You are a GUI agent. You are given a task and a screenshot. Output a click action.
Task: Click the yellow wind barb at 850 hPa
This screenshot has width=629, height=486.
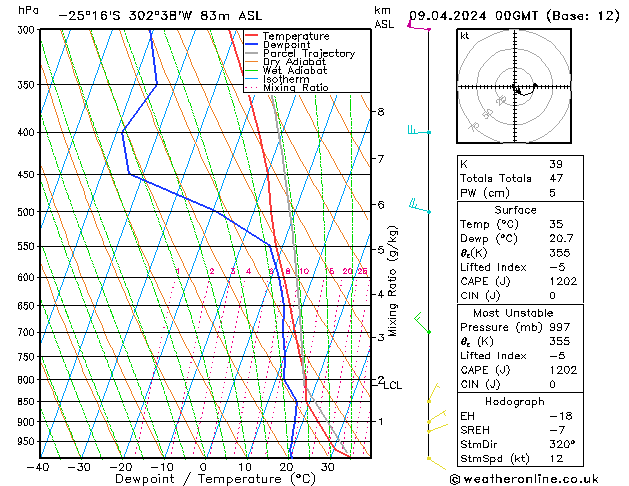[434, 393]
